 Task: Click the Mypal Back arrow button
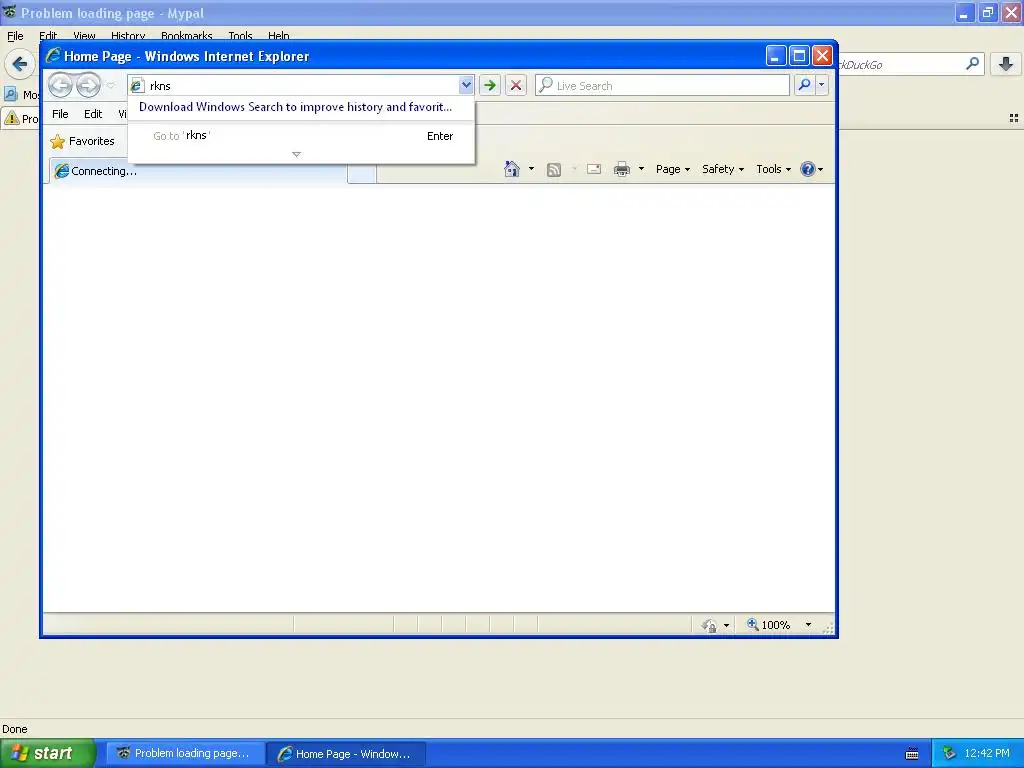[x=20, y=64]
